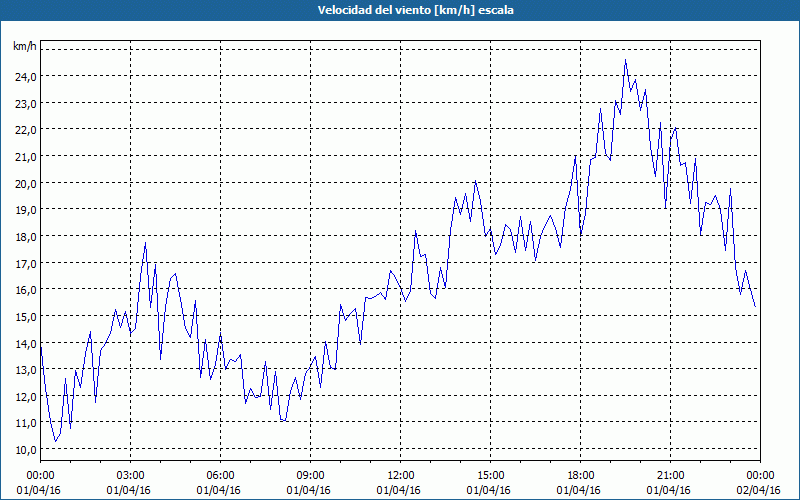Click the 15:00 time axis label

490,476
